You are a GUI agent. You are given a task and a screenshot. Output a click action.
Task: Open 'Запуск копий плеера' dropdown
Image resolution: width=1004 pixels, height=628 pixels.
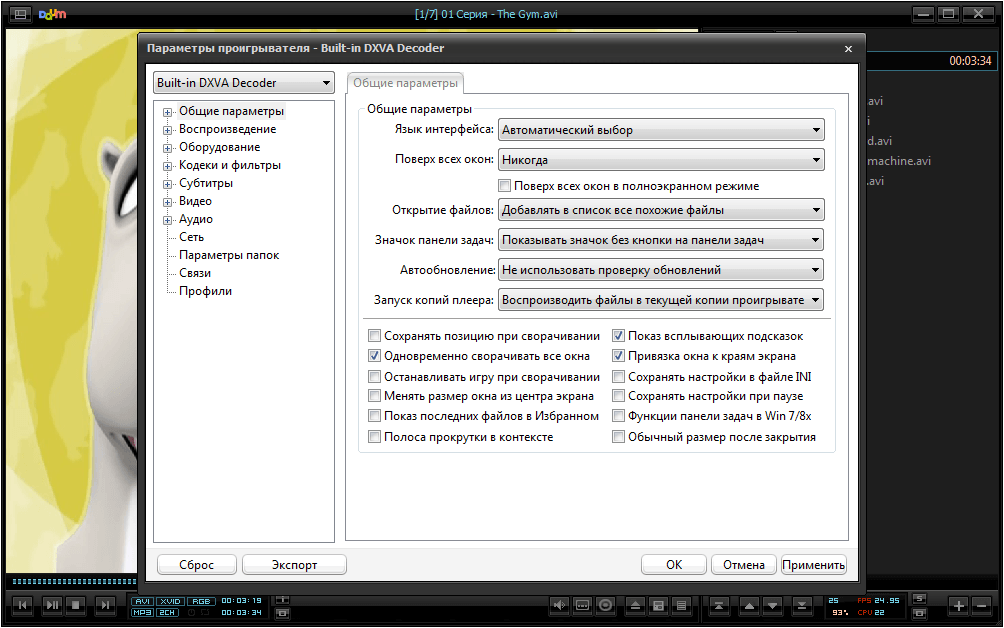pyautogui.click(x=661, y=300)
